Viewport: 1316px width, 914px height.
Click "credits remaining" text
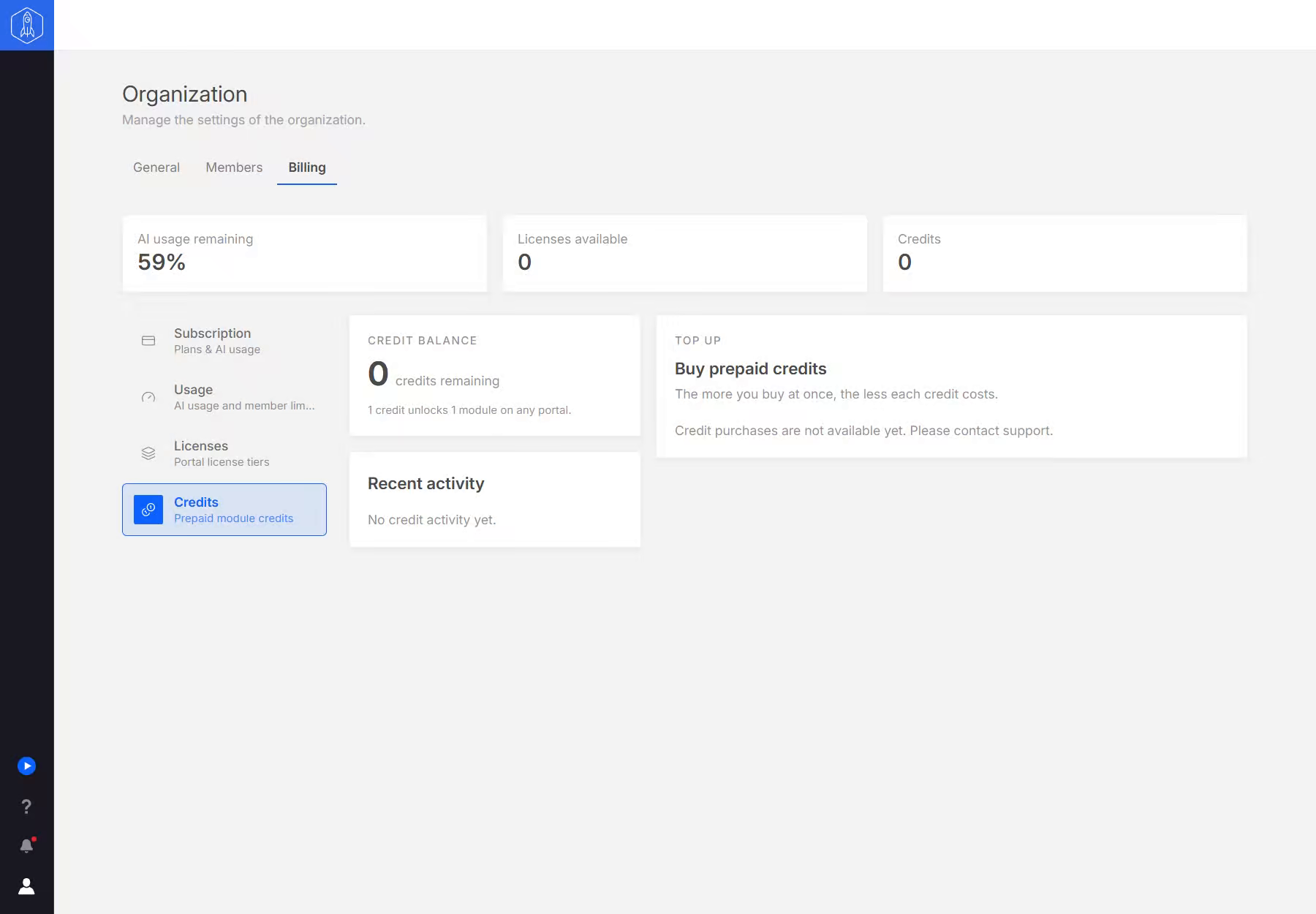pyautogui.click(x=447, y=381)
